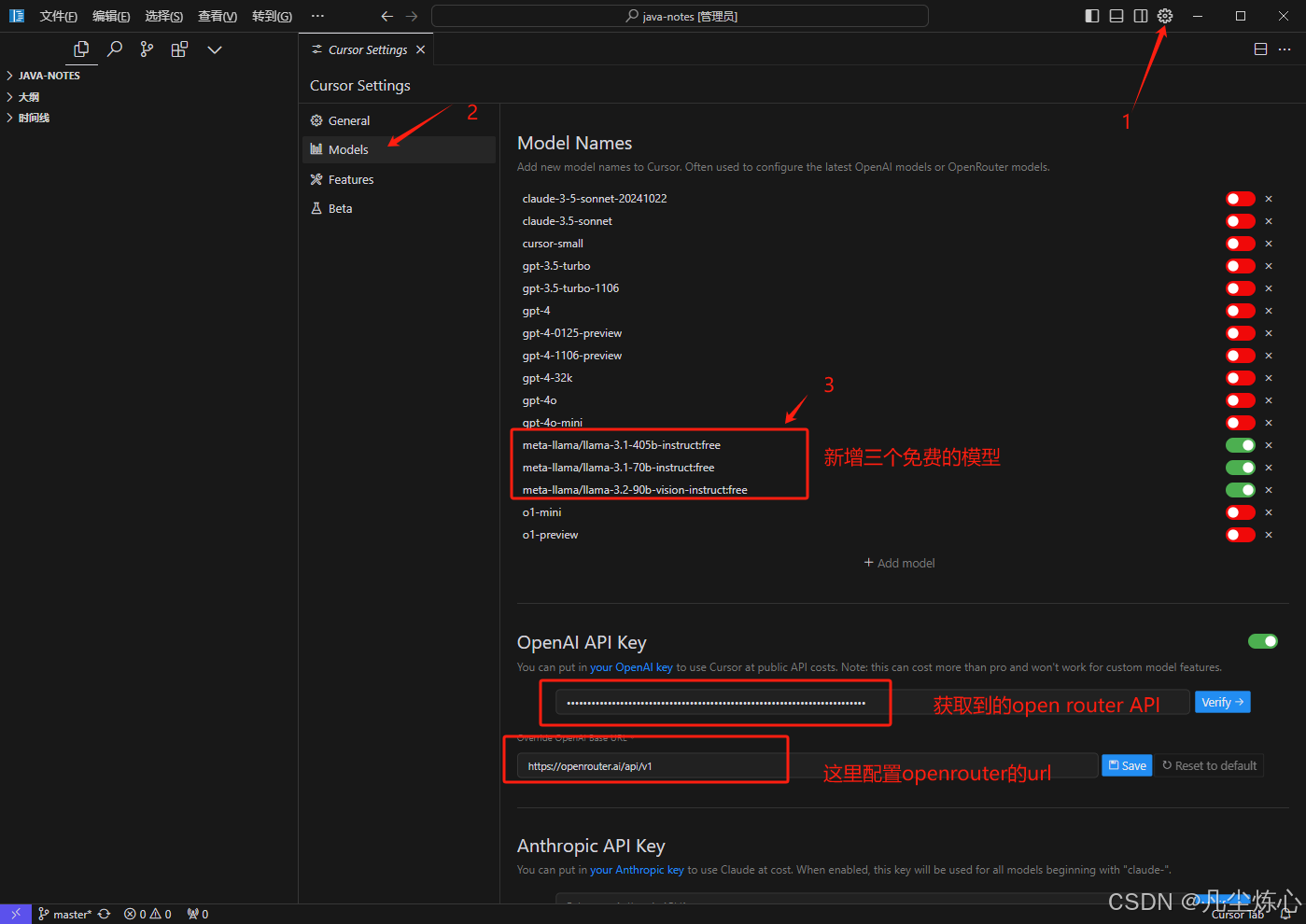Delete the o1-preview model entry

pos(1269,535)
